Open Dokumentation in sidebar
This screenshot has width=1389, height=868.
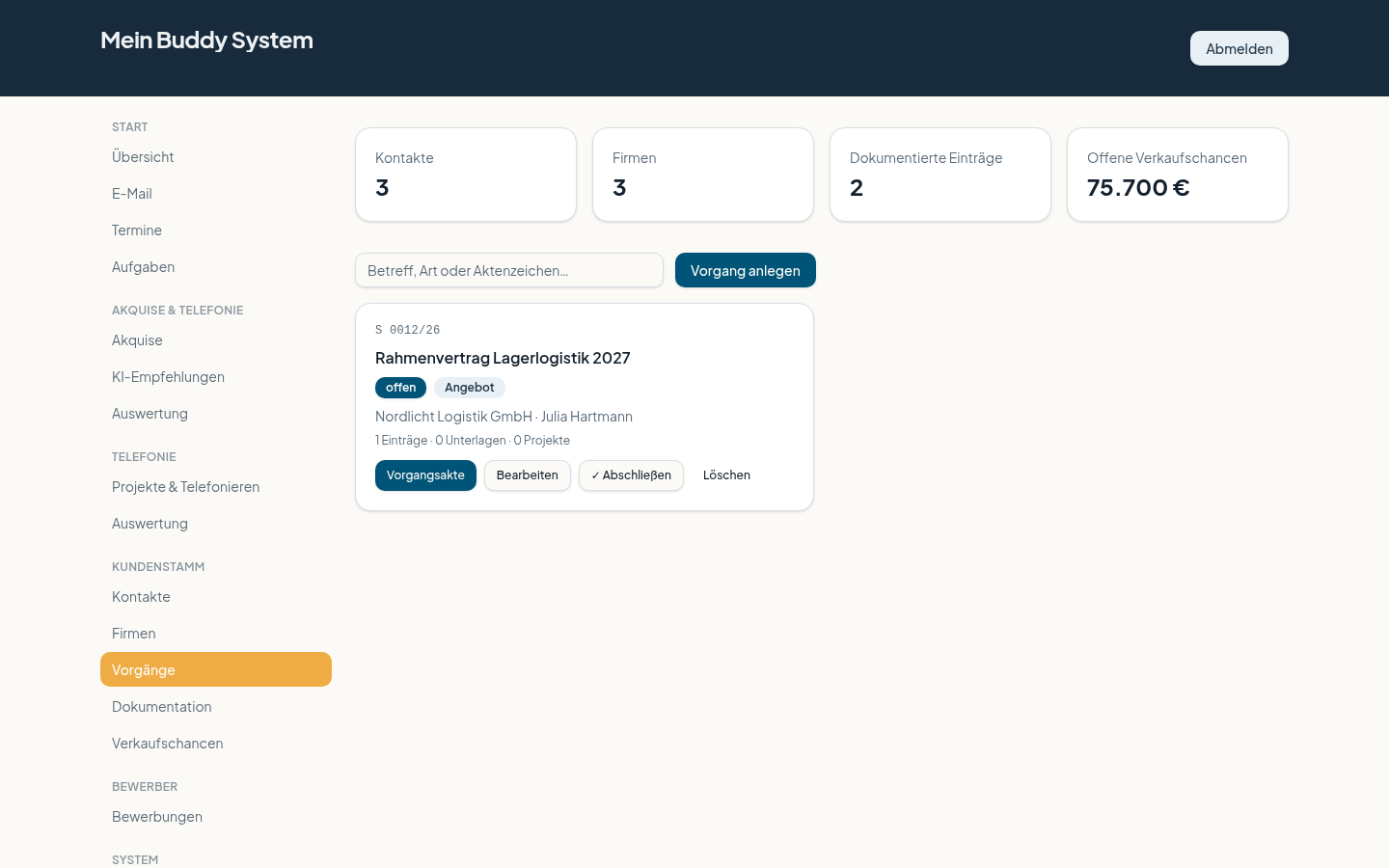tap(216, 706)
